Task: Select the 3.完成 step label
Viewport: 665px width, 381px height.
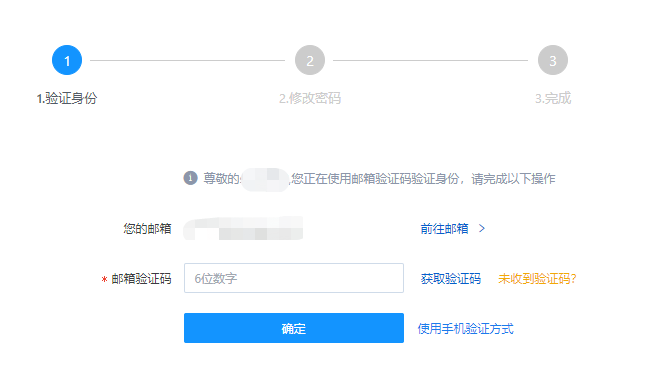Action: 553,98
